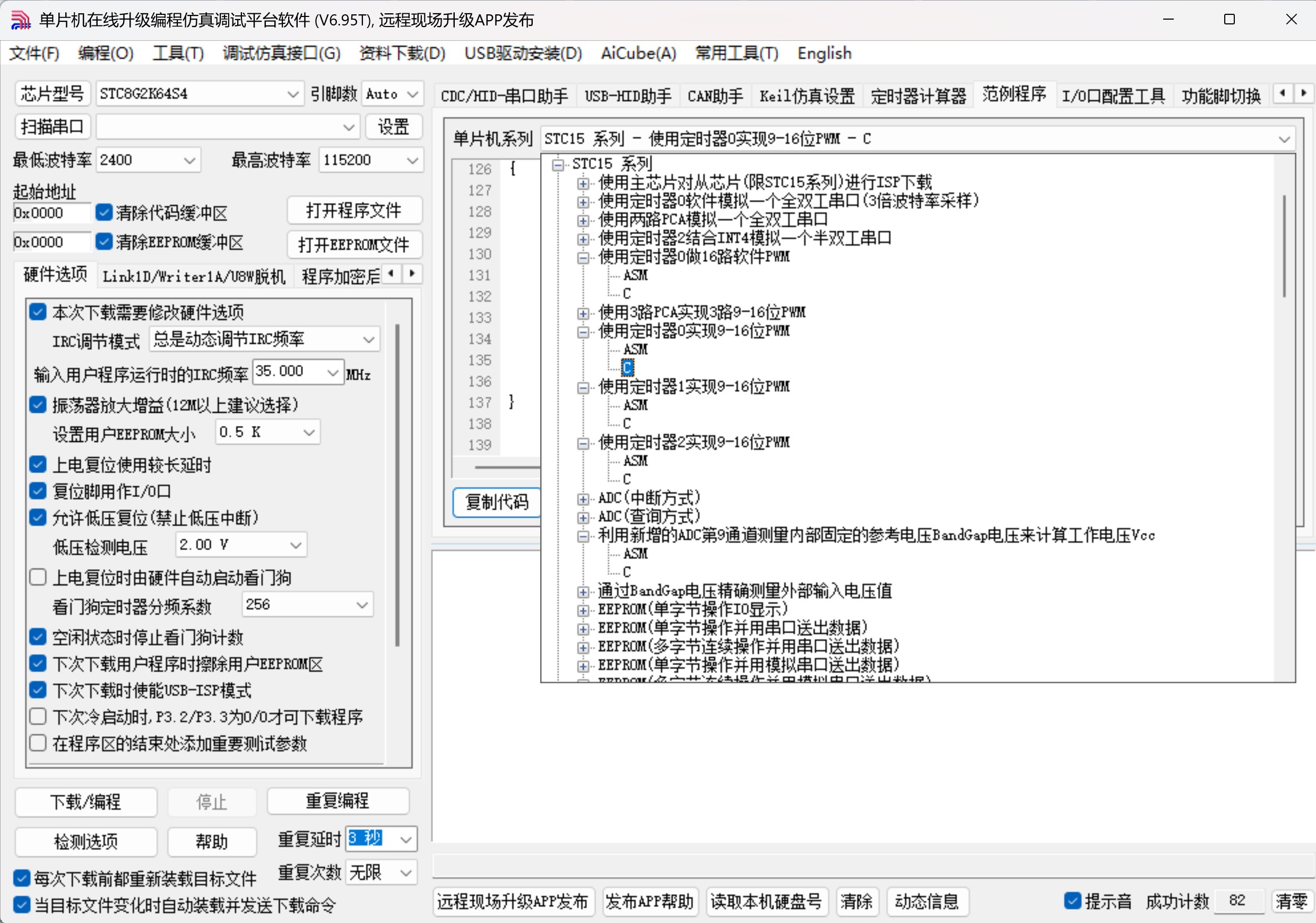The width and height of the screenshot is (1316, 923).
Task: Switch to CAN助手 tab
Action: pyautogui.click(x=715, y=95)
